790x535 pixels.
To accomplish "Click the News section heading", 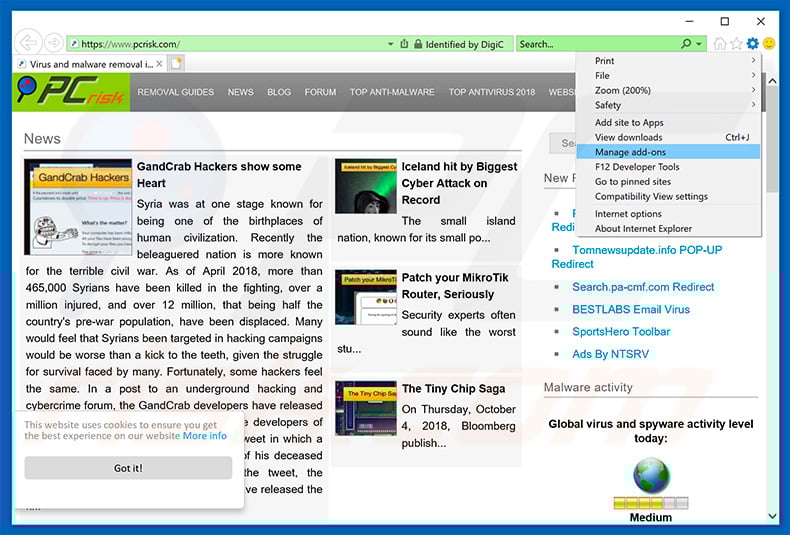I will click(42, 139).
